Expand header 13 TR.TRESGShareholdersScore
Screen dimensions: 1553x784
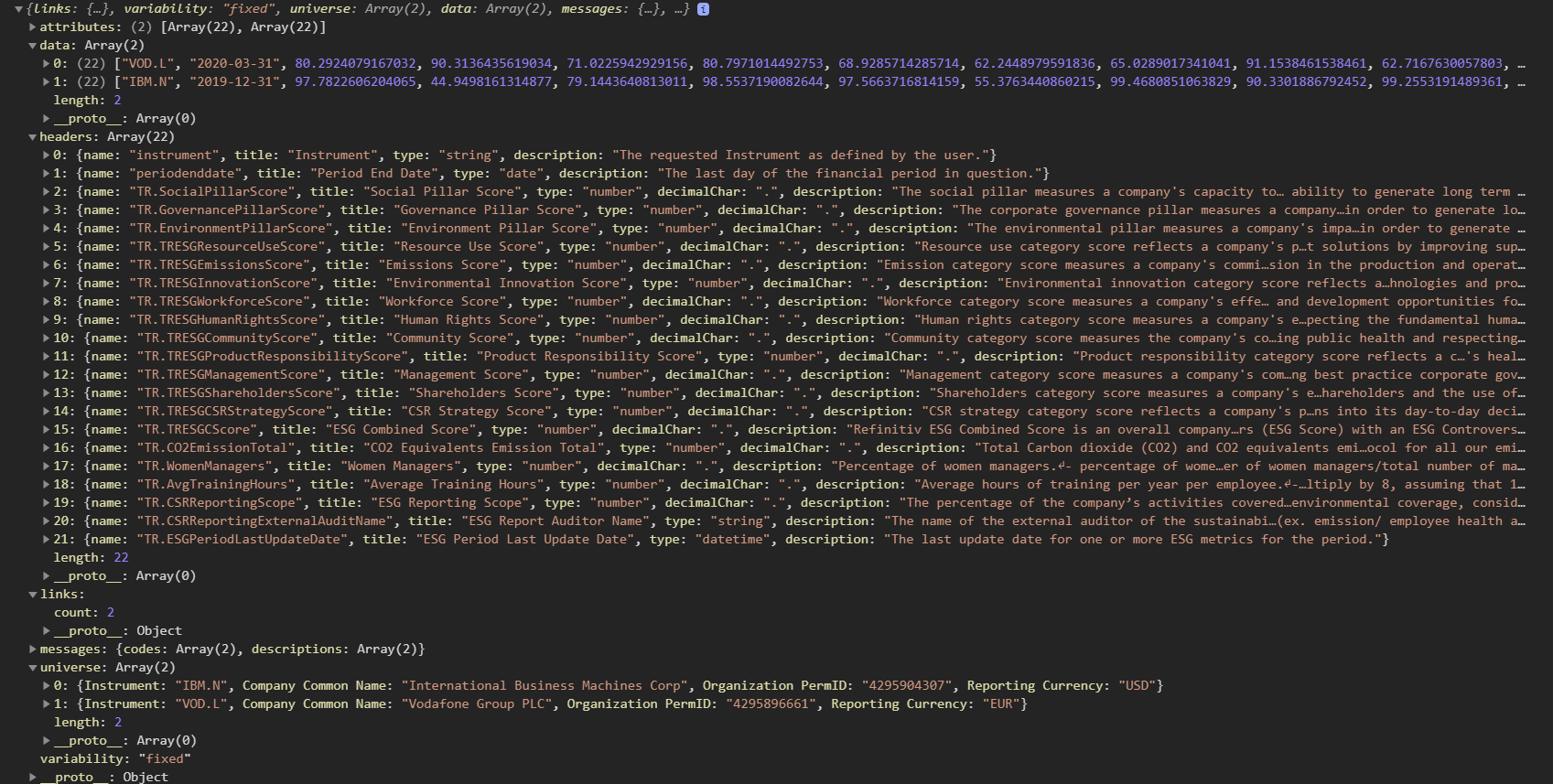pos(47,393)
